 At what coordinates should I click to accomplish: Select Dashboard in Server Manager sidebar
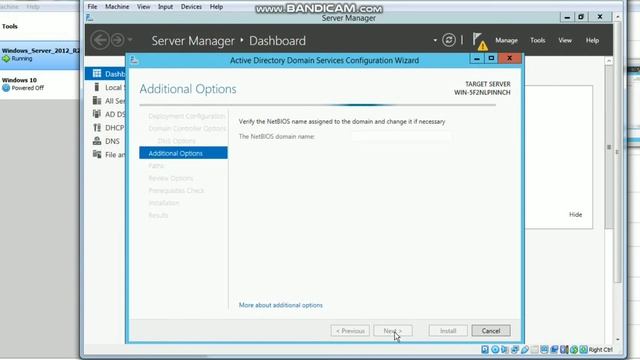pyautogui.click(x=105, y=73)
